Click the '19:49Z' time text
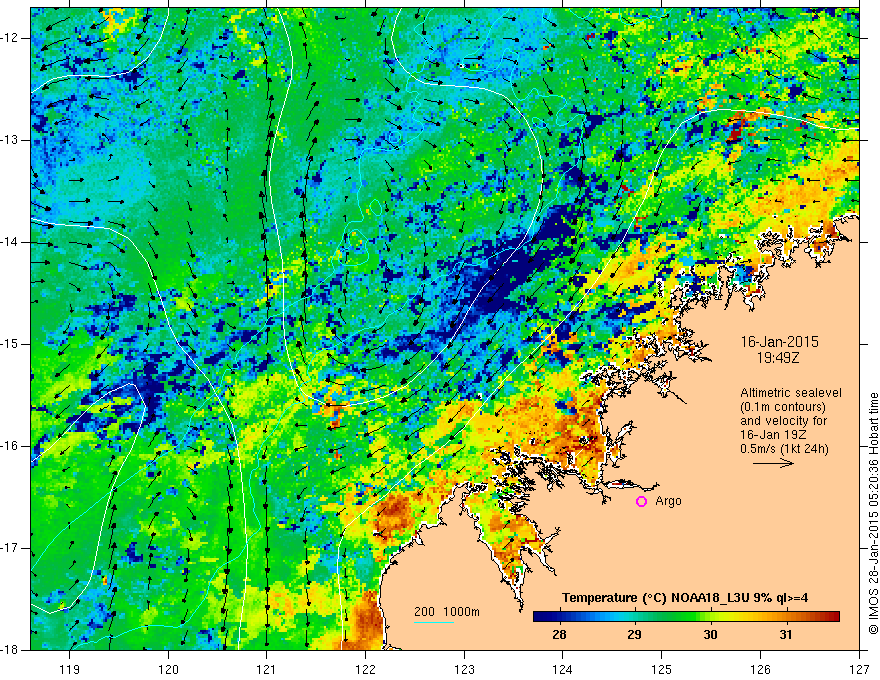 click(x=778, y=357)
